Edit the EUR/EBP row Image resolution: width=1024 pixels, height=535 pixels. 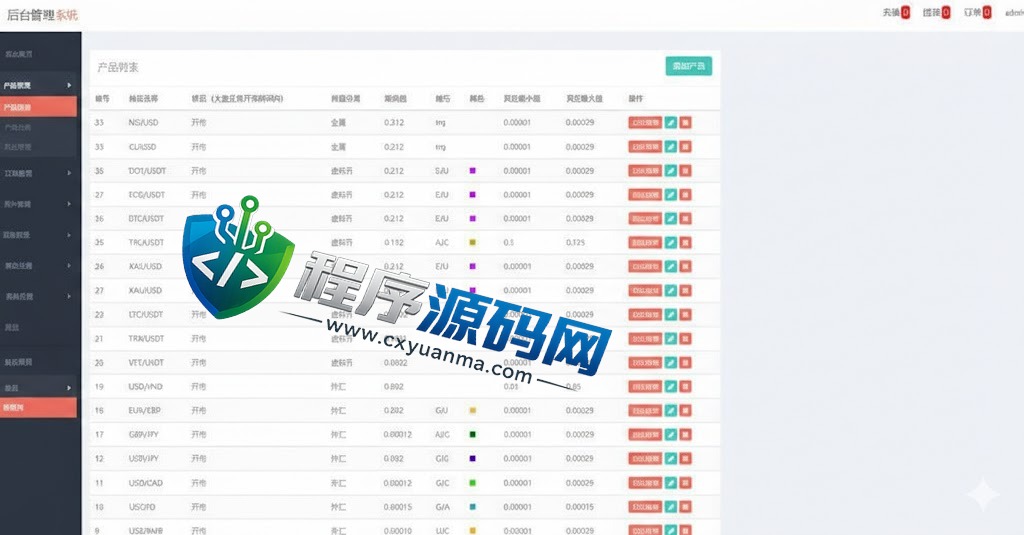coord(671,410)
